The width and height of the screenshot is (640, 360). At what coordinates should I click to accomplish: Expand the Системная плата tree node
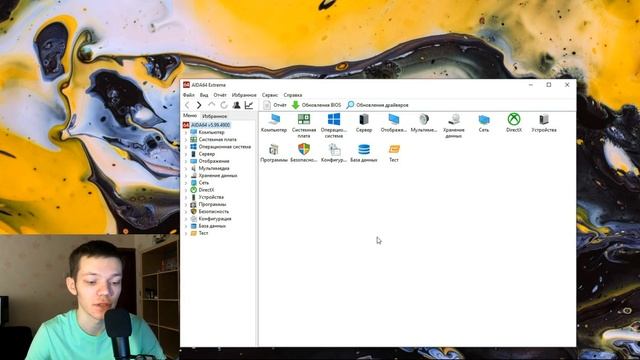click(x=186, y=140)
